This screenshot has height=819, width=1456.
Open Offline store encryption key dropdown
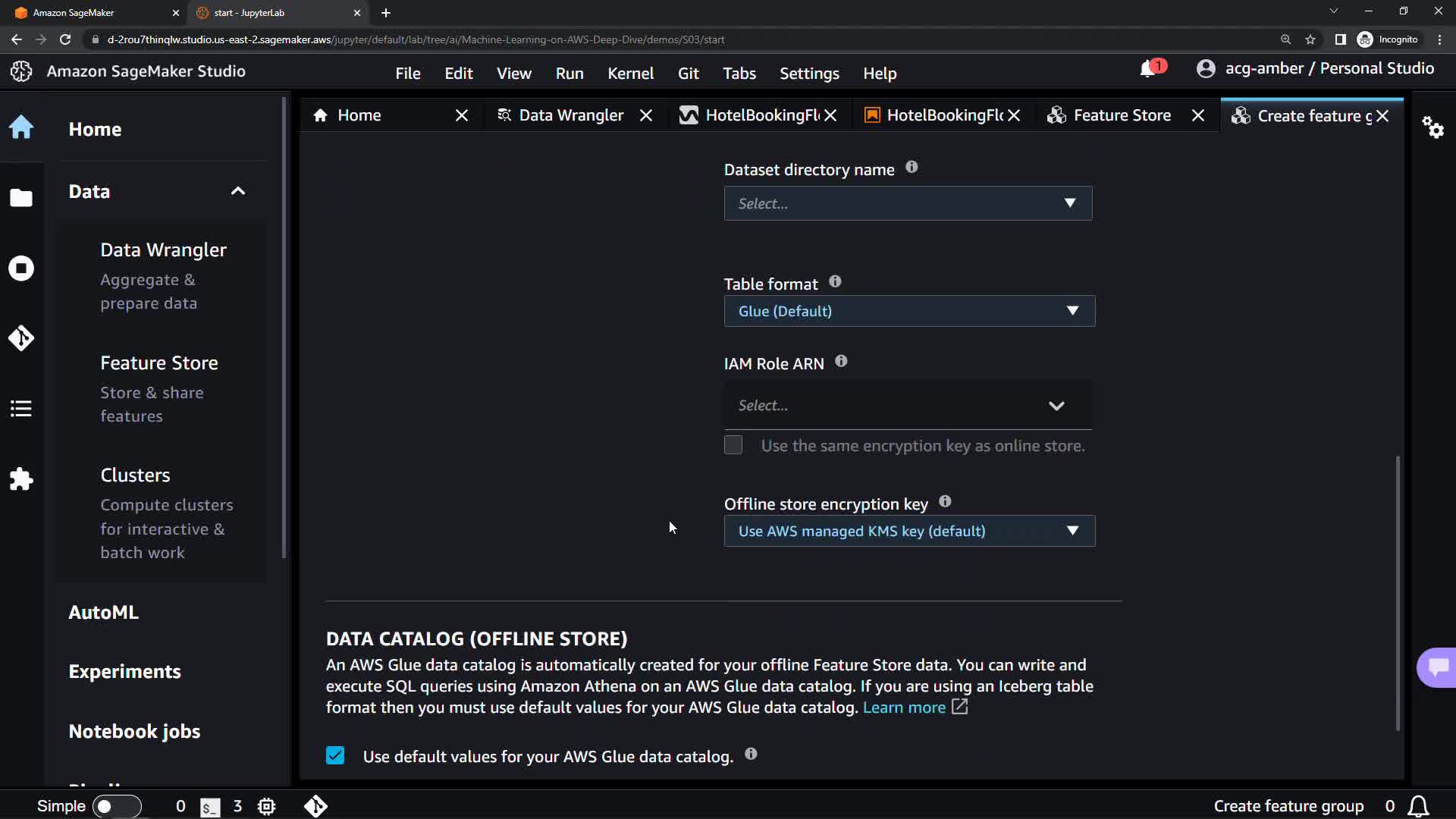[x=909, y=531]
